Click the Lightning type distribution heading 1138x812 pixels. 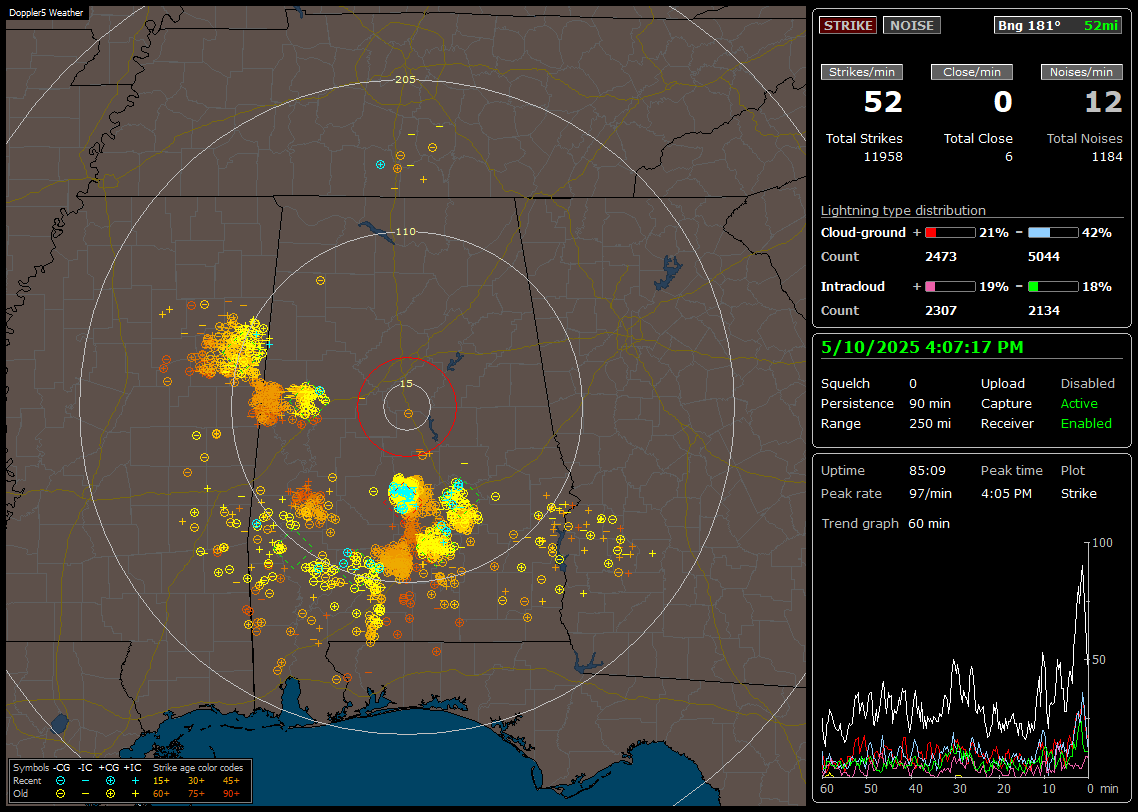(x=903, y=210)
